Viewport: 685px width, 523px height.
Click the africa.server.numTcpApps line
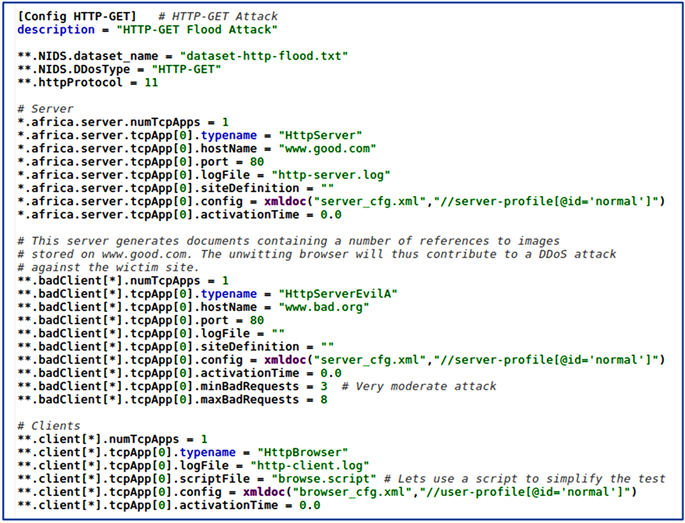click(x=123, y=122)
